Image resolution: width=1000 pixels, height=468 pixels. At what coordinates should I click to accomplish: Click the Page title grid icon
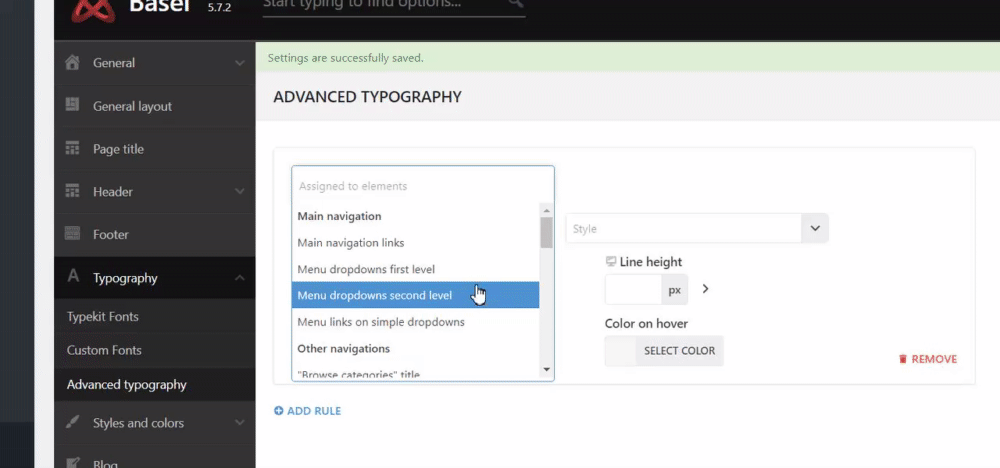(72, 149)
